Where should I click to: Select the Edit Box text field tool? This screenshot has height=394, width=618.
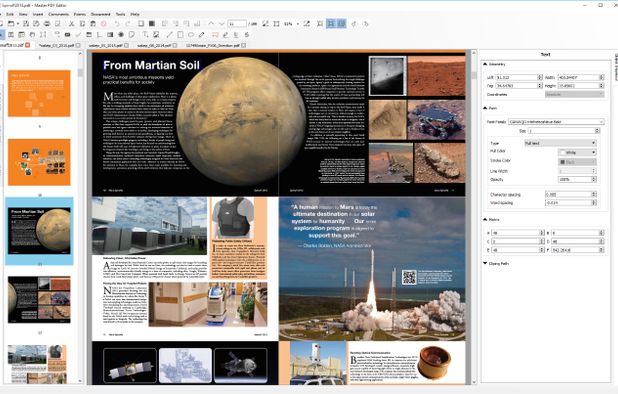[67, 35]
